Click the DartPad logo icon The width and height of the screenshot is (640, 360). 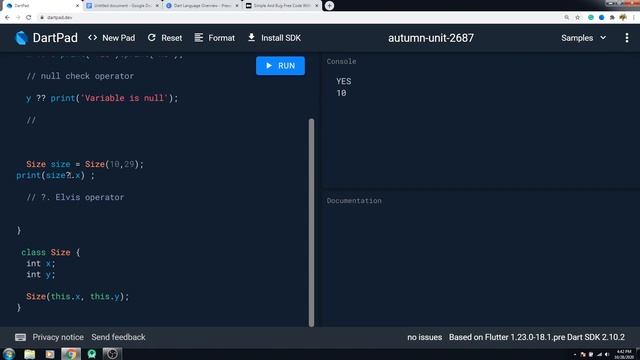click(x=21, y=38)
